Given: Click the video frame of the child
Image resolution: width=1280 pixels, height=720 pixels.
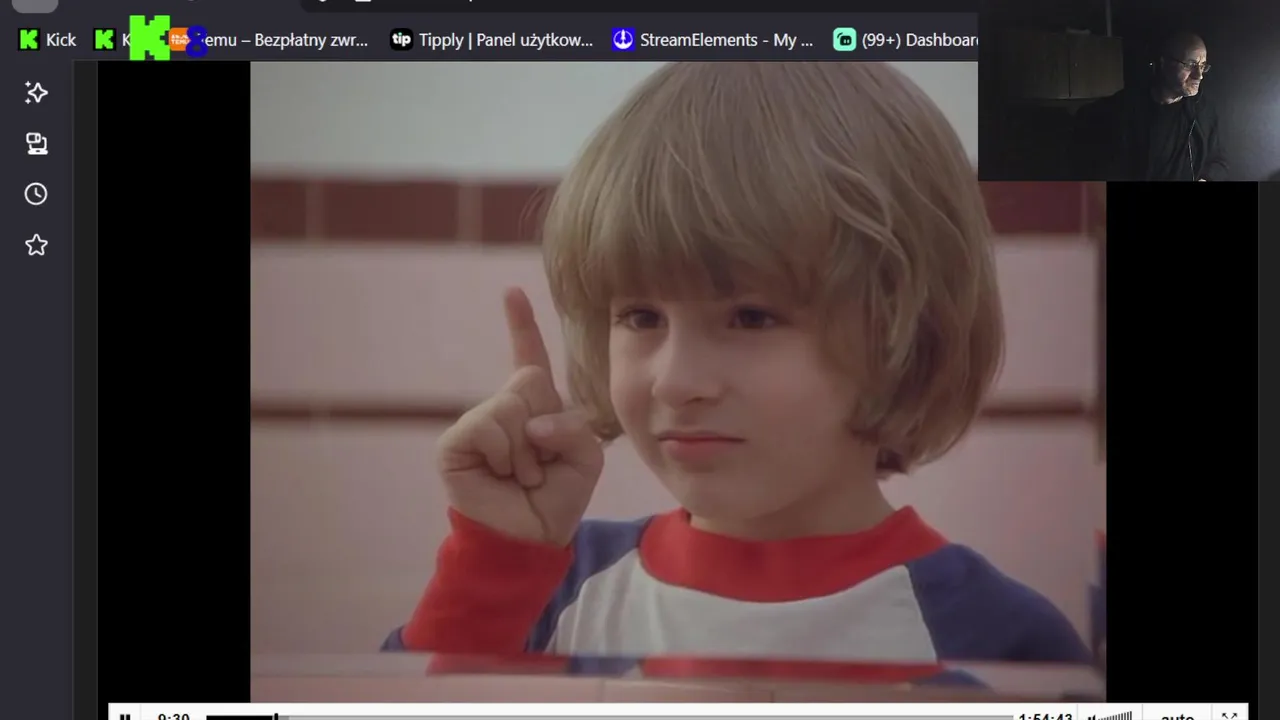Looking at the screenshot, I should click(678, 381).
